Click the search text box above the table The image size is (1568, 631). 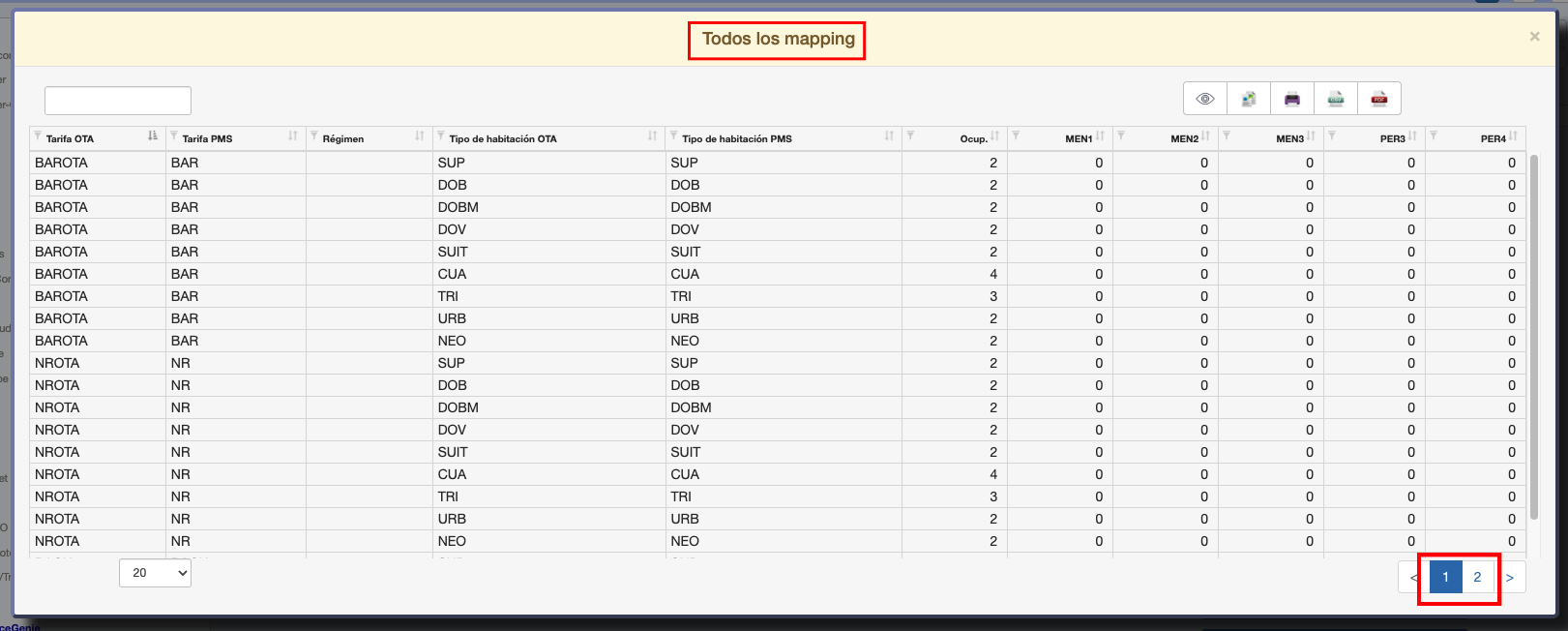point(118,101)
